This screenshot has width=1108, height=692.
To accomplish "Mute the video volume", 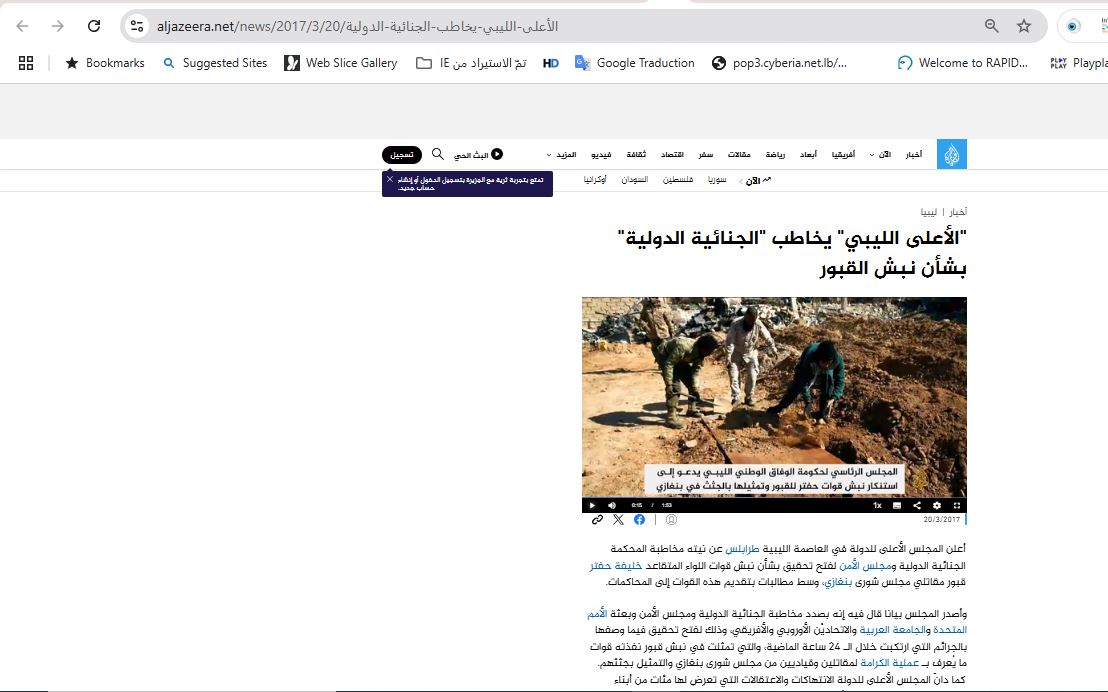I will coord(612,505).
